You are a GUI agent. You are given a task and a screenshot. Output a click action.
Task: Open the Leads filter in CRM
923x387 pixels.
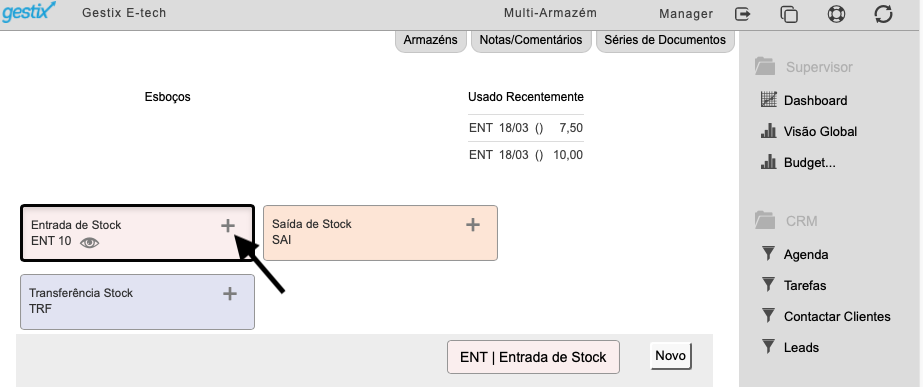(x=791, y=348)
